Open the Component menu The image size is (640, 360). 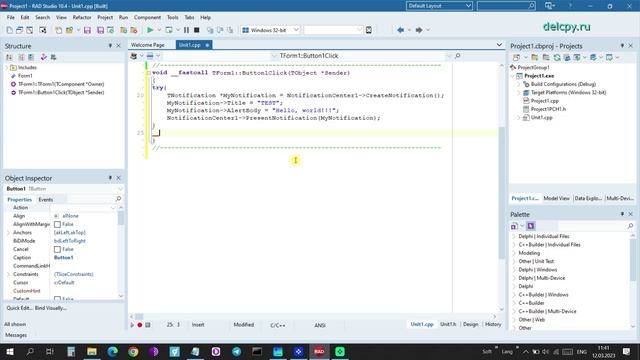pyautogui.click(x=147, y=18)
